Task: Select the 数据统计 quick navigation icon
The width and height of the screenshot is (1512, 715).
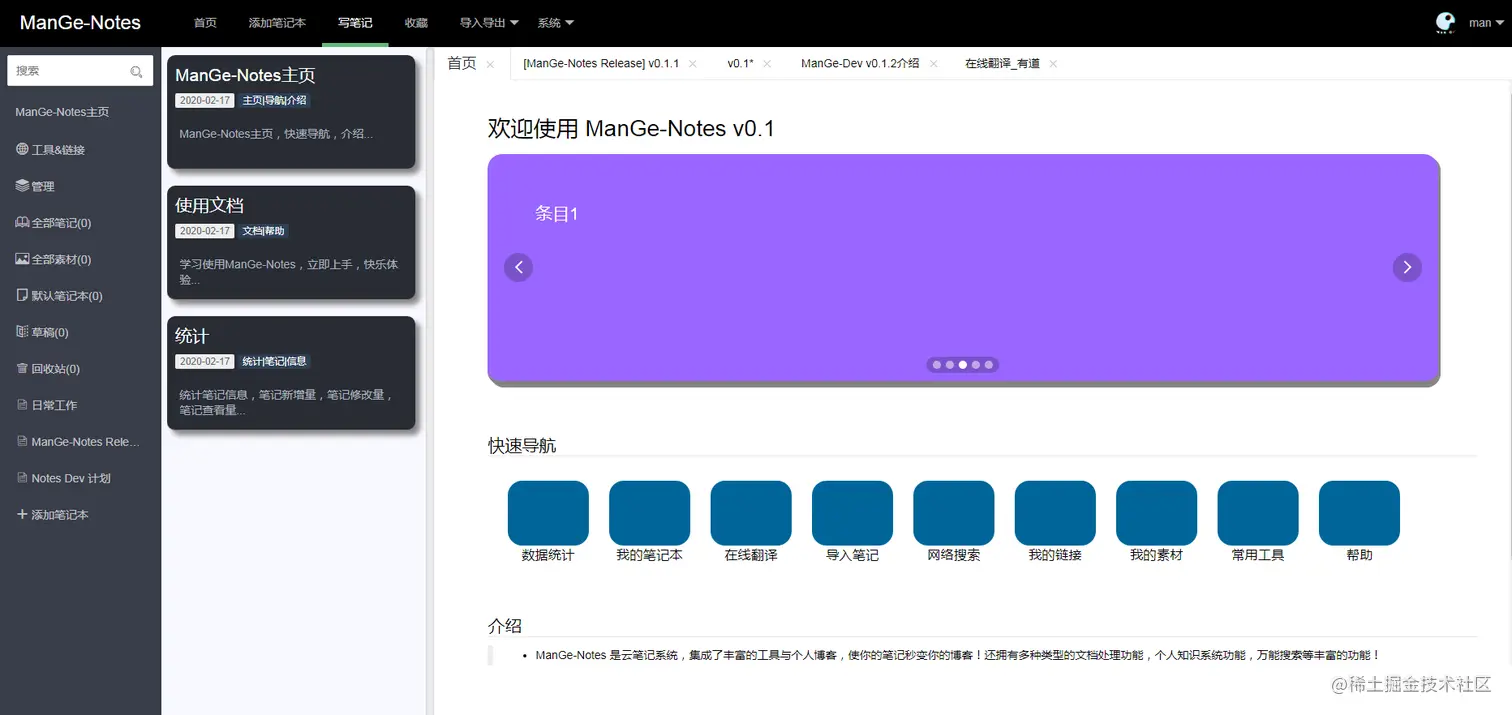Action: (548, 513)
